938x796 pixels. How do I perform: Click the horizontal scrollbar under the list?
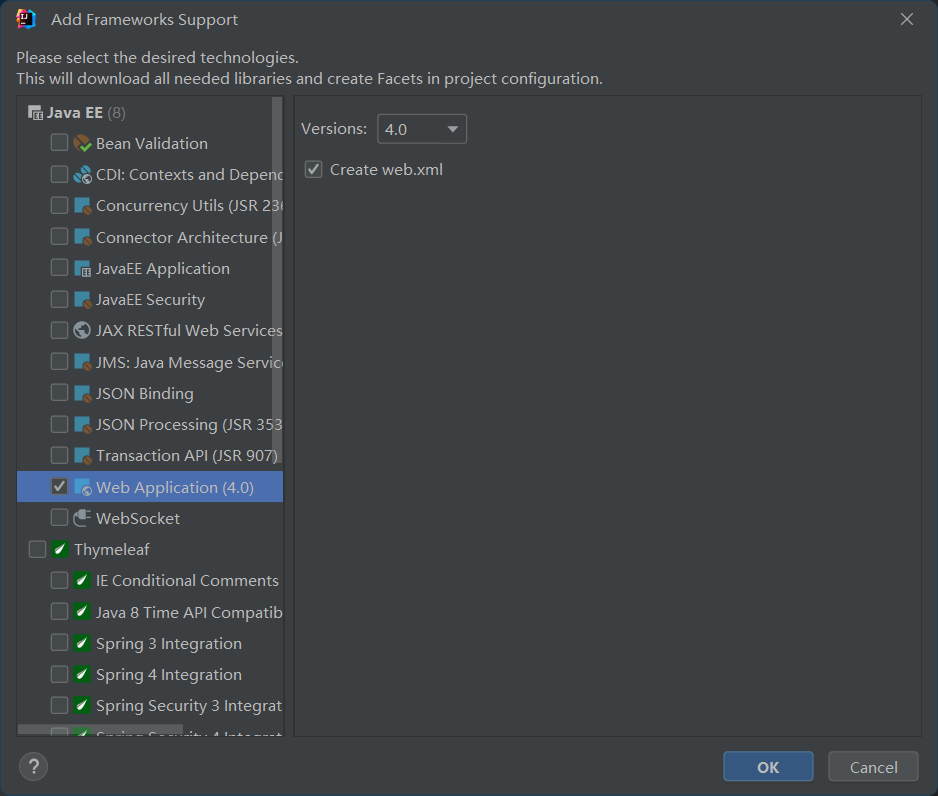click(x=100, y=731)
